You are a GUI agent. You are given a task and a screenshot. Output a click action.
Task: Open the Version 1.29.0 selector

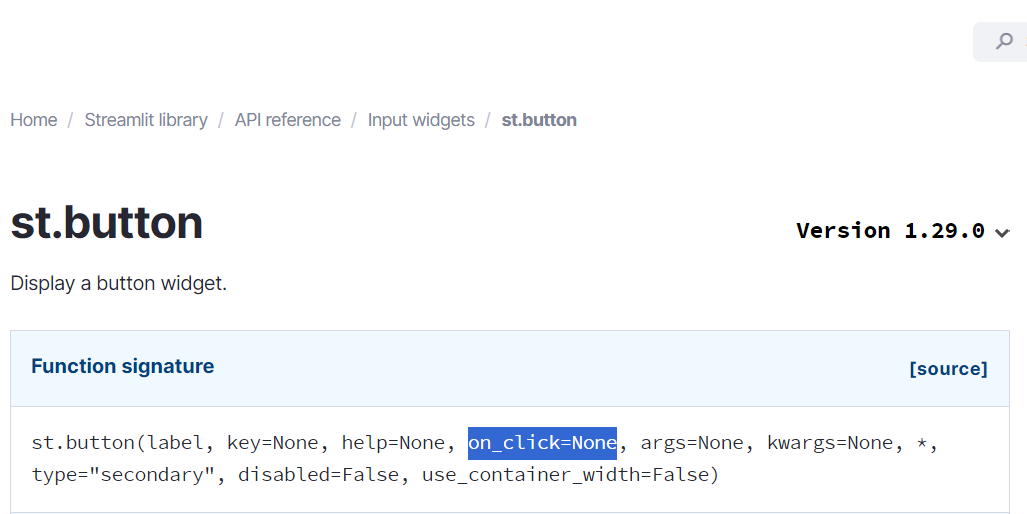tap(903, 230)
